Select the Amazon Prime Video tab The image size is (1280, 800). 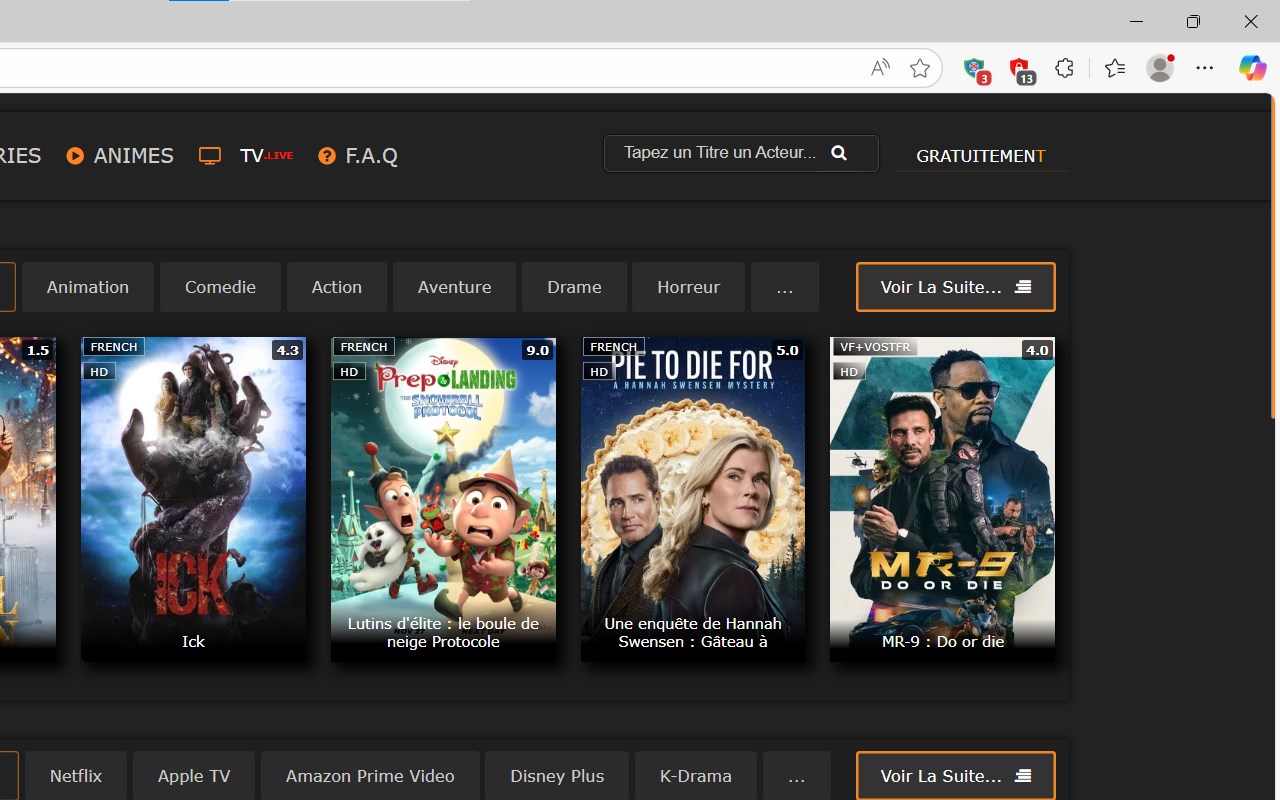[370, 776]
